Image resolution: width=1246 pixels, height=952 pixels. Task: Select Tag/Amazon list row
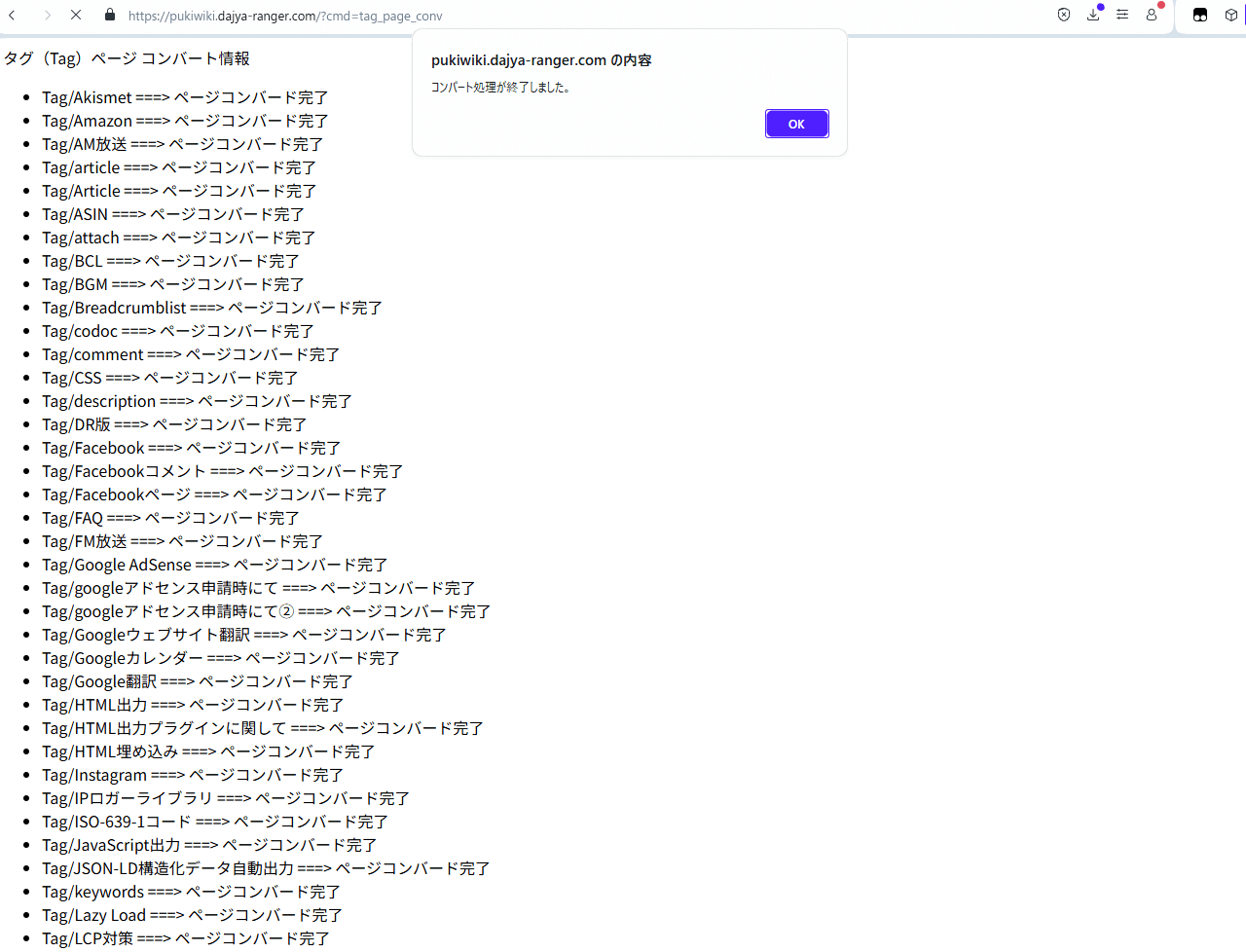click(x=185, y=121)
